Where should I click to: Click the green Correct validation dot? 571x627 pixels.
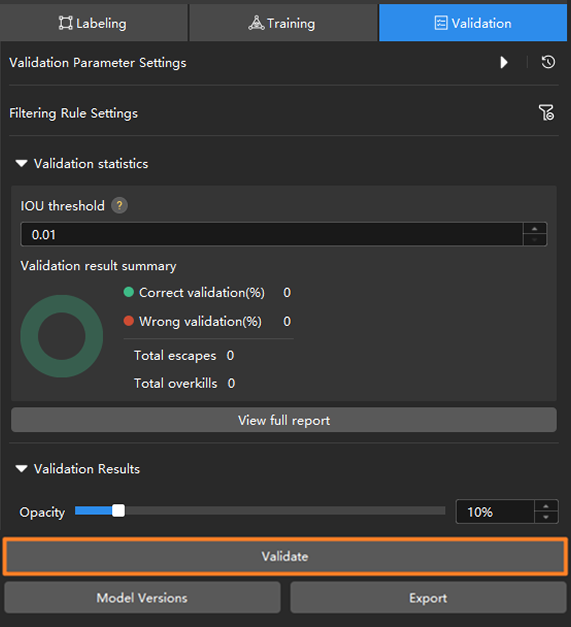[x=128, y=292]
